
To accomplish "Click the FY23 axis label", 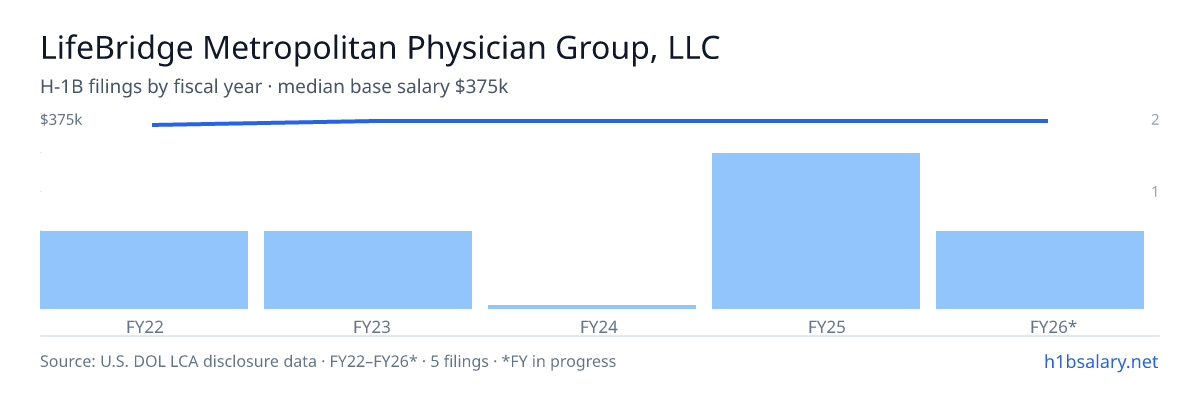I will (368, 326).
